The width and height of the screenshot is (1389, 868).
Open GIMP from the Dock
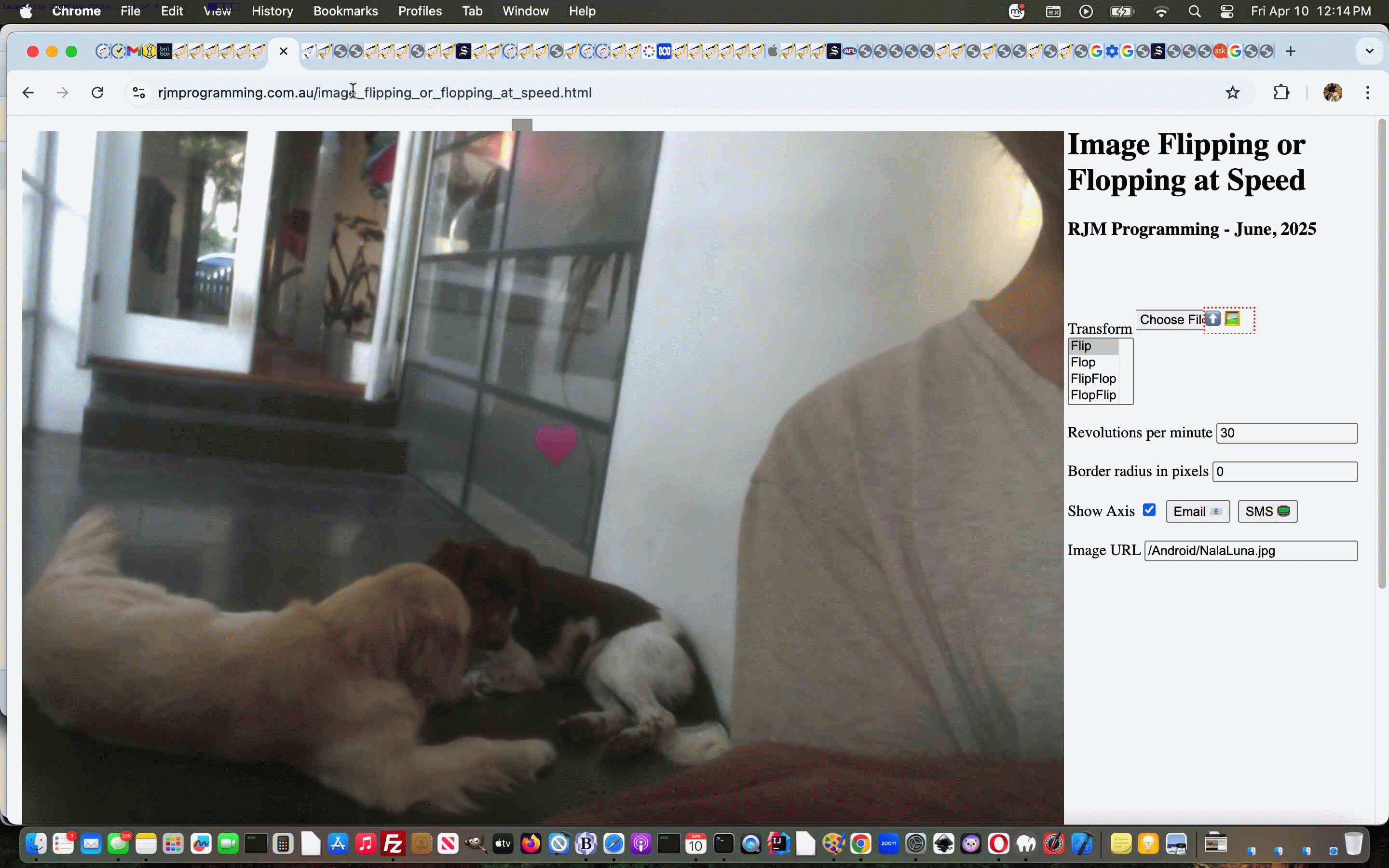(x=474, y=844)
